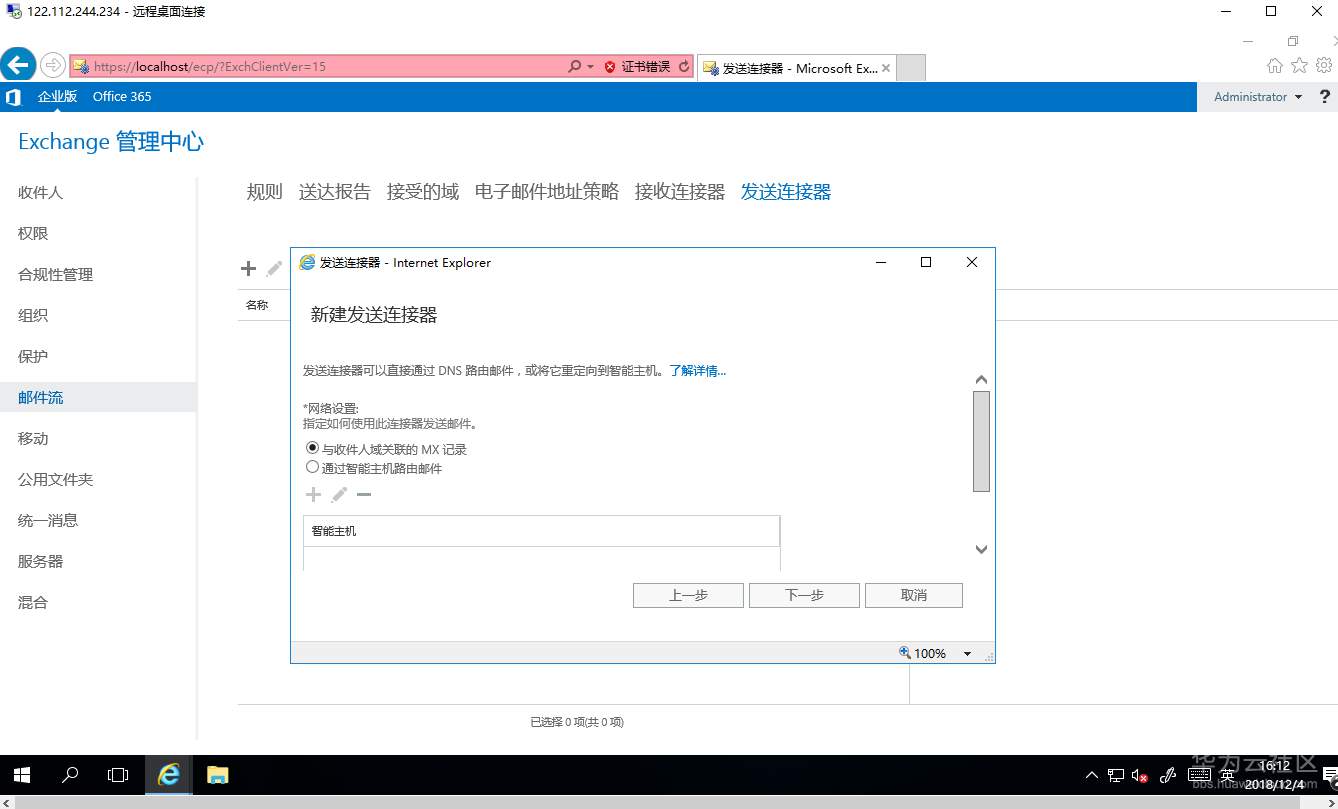Click the certificate error icon in address bar
The height and width of the screenshot is (809, 1338).
(610, 66)
